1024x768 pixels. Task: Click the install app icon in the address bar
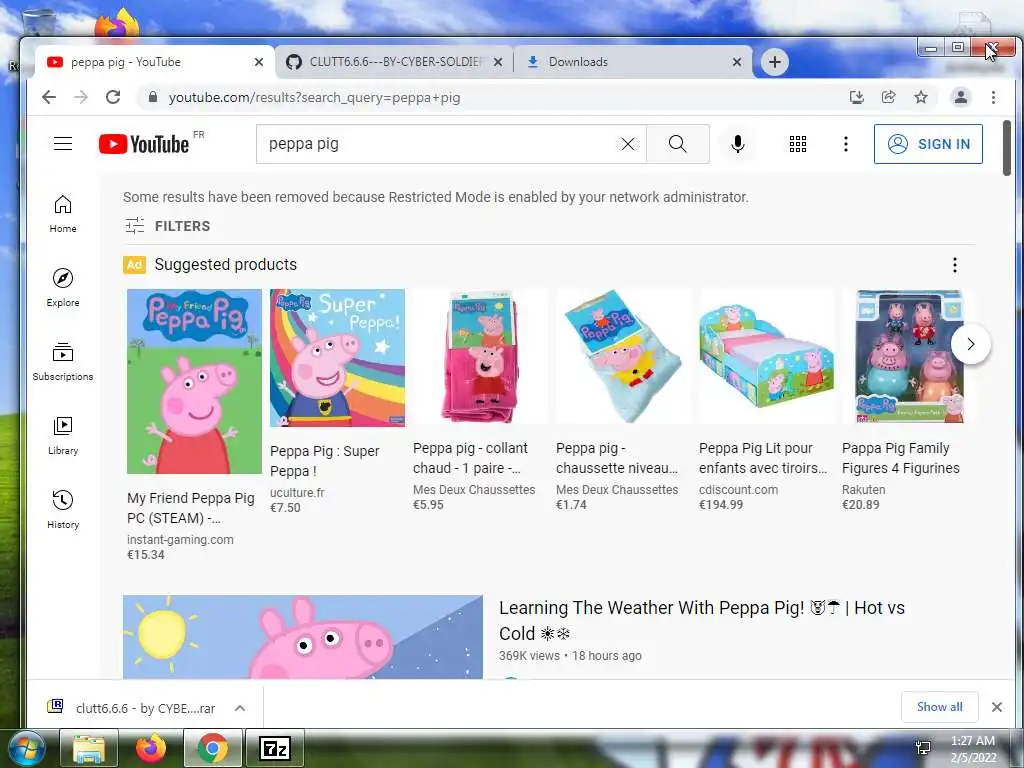(x=856, y=97)
